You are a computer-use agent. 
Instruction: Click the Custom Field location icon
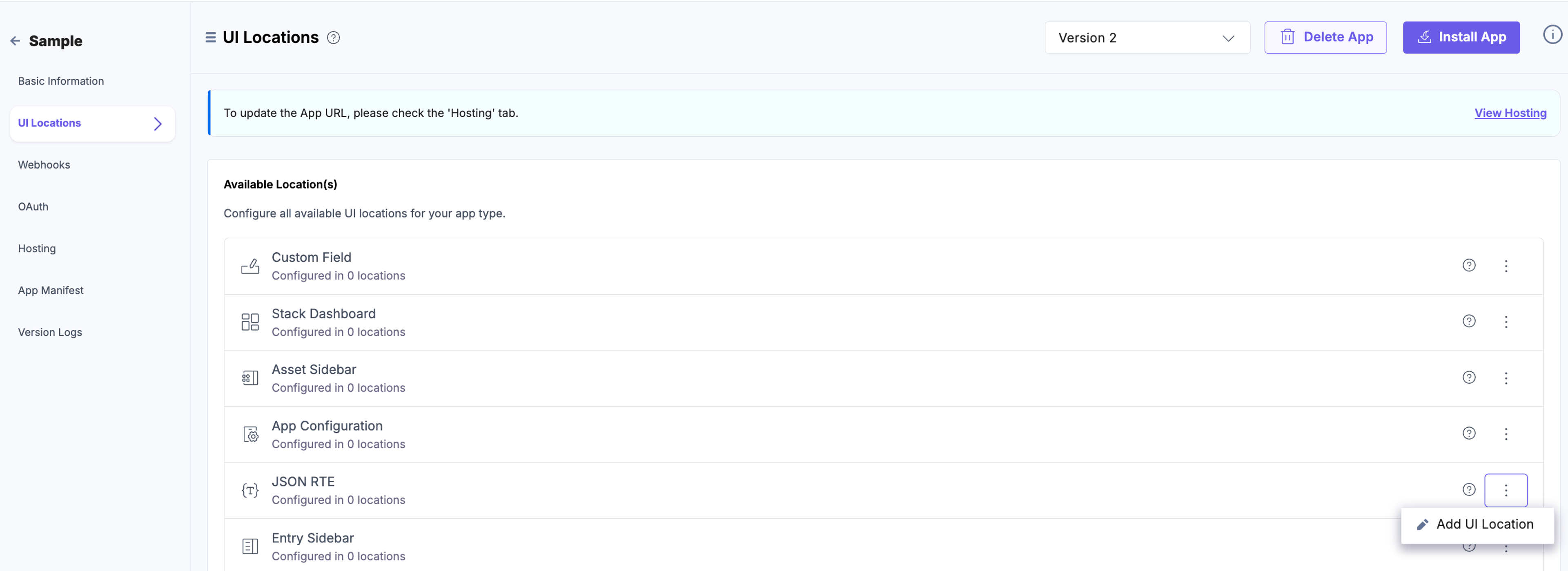250,266
